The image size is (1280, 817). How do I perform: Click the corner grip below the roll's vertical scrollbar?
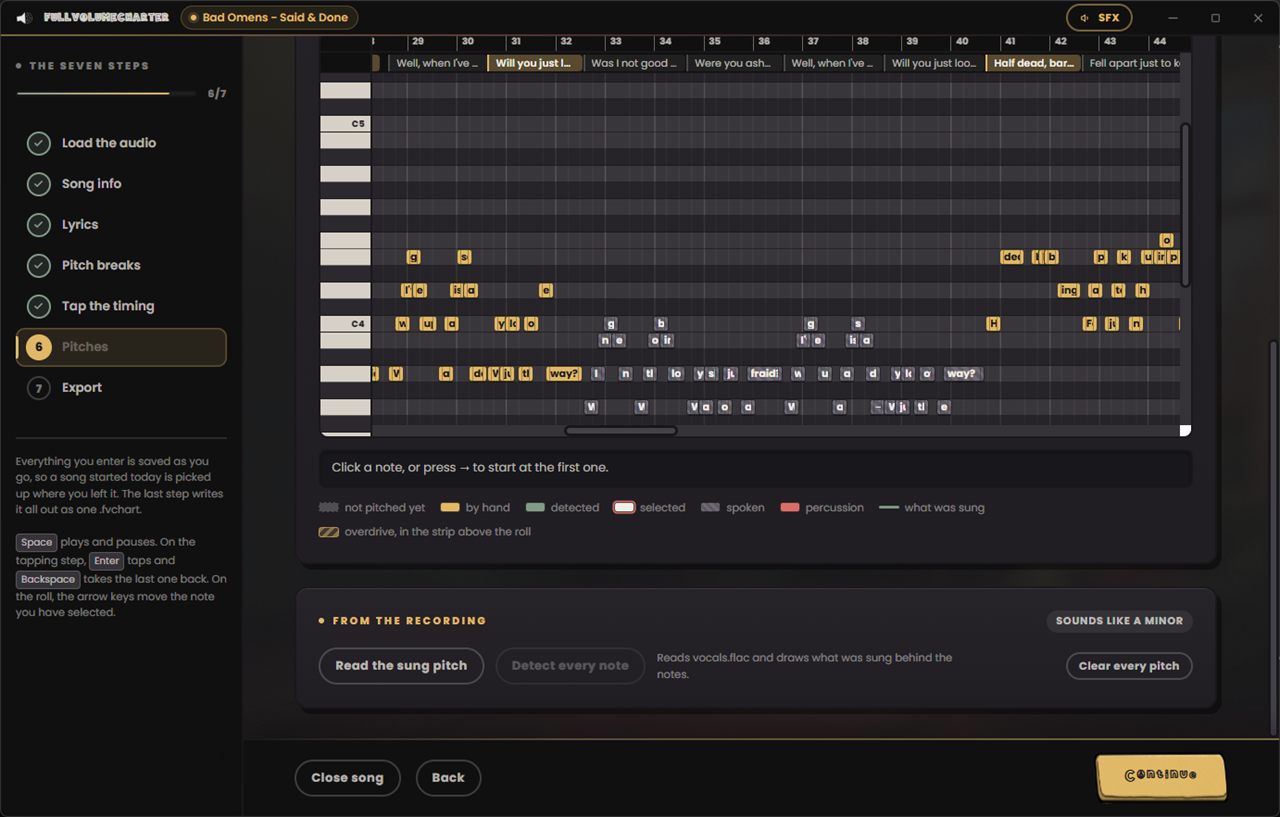point(1185,430)
